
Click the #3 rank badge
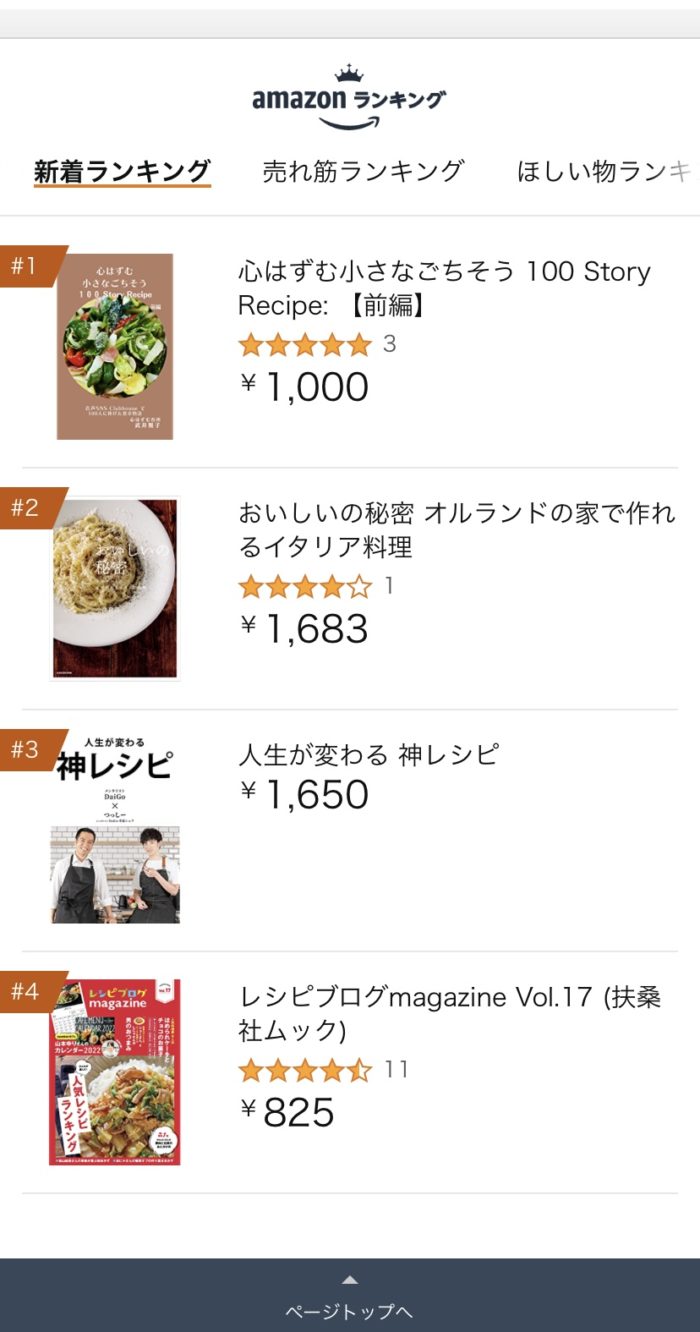pyautogui.click(x=25, y=750)
